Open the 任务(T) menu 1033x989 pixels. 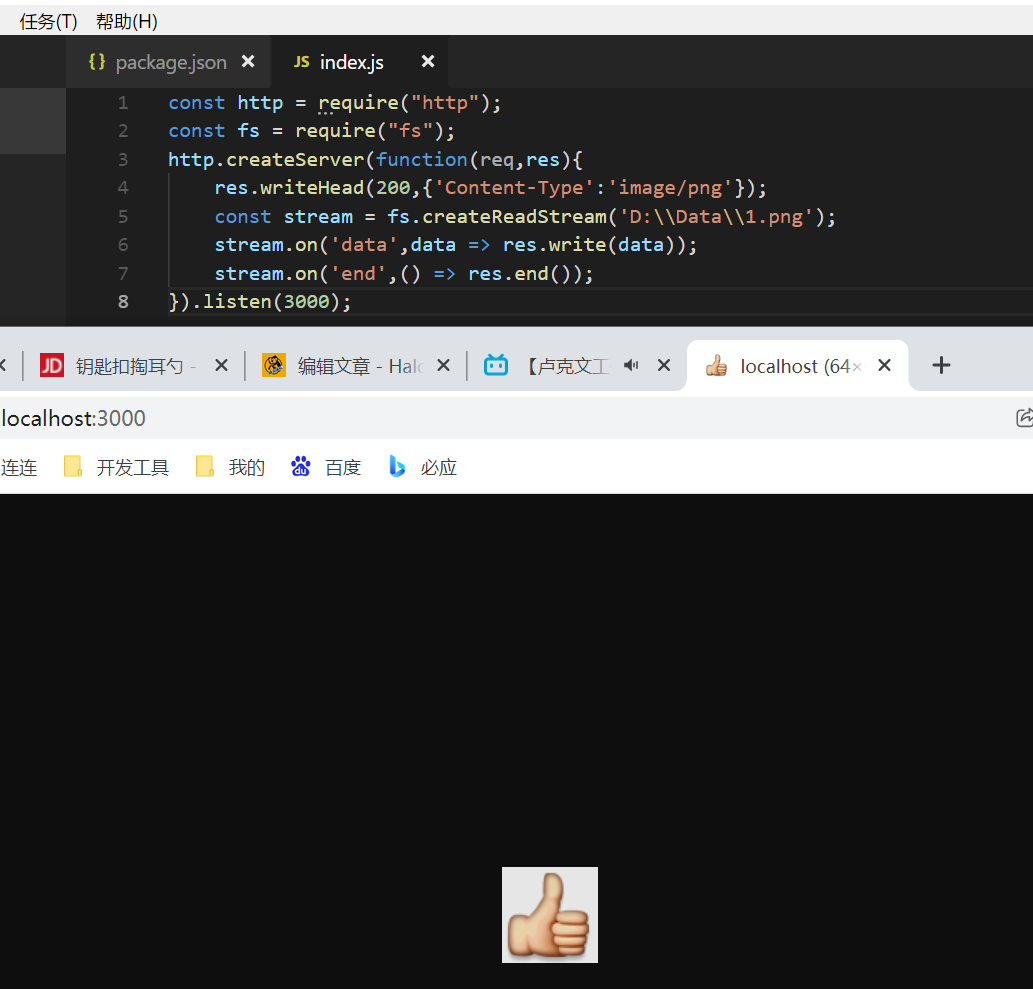coord(48,21)
